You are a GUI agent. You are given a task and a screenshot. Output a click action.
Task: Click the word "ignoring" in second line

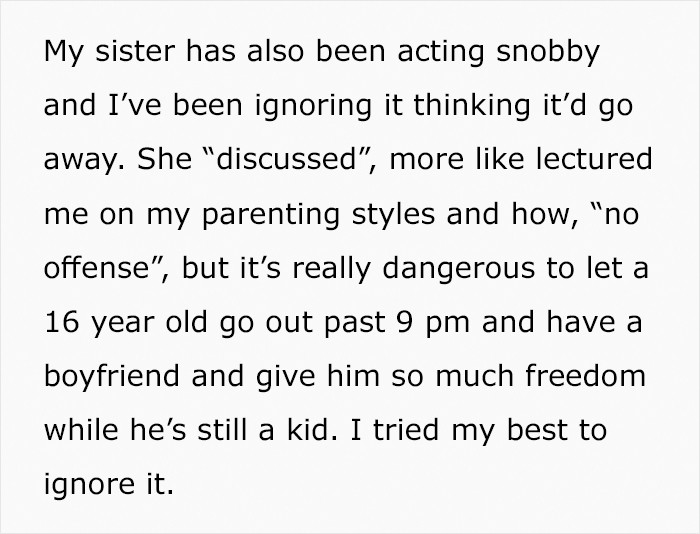click(313, 107)
